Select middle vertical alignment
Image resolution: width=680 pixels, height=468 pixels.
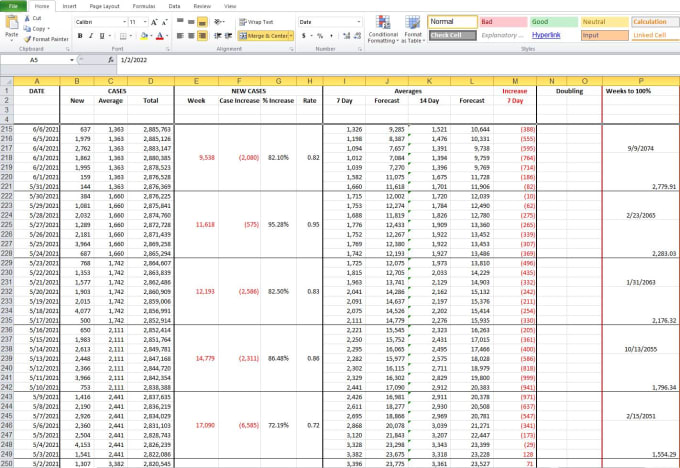click(191, 22)
